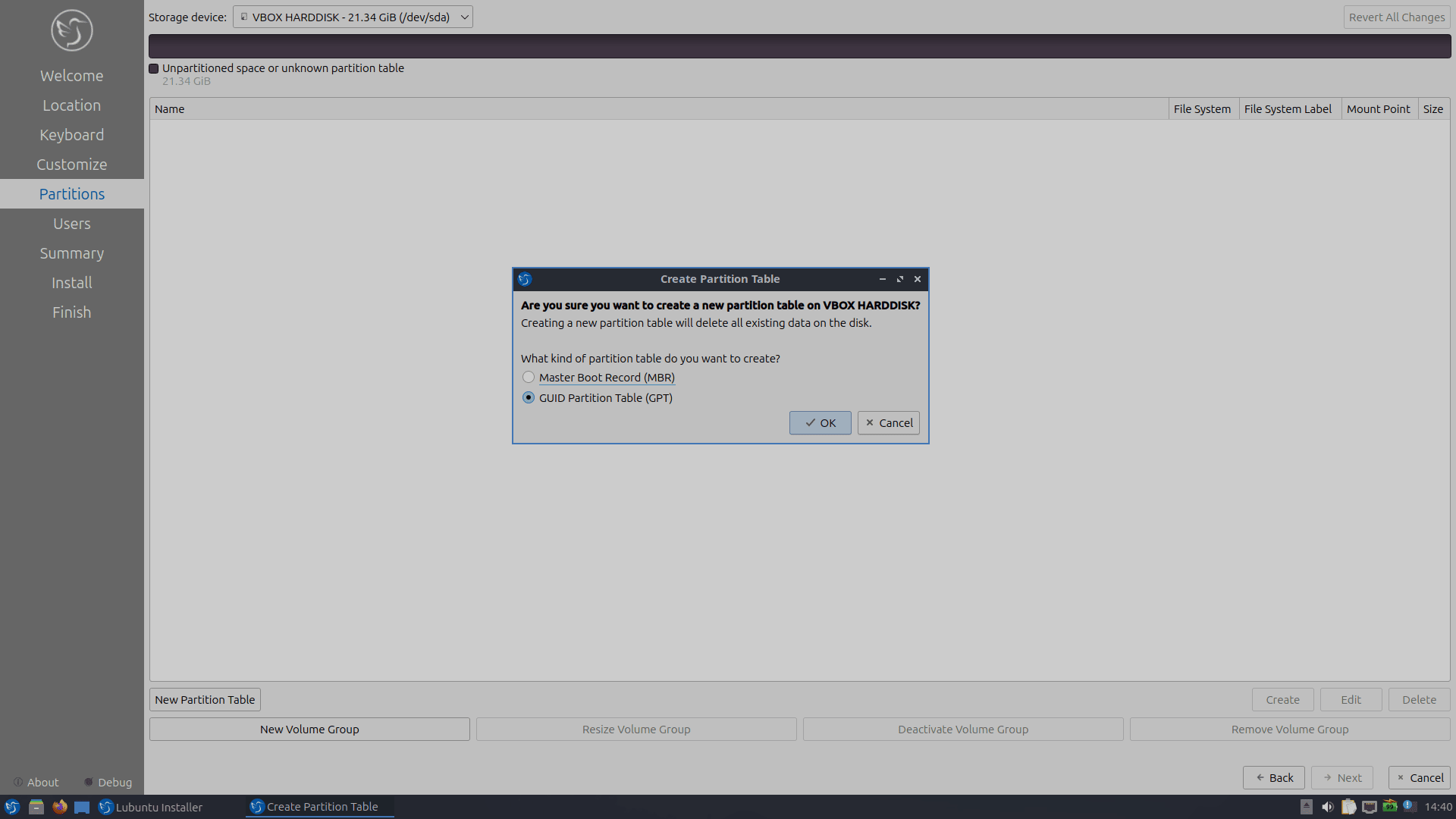Switch to Lubuntu Installer taskbar window
Screen dimensions: 1456x819
pyautogui.click(x=152, y=807)
